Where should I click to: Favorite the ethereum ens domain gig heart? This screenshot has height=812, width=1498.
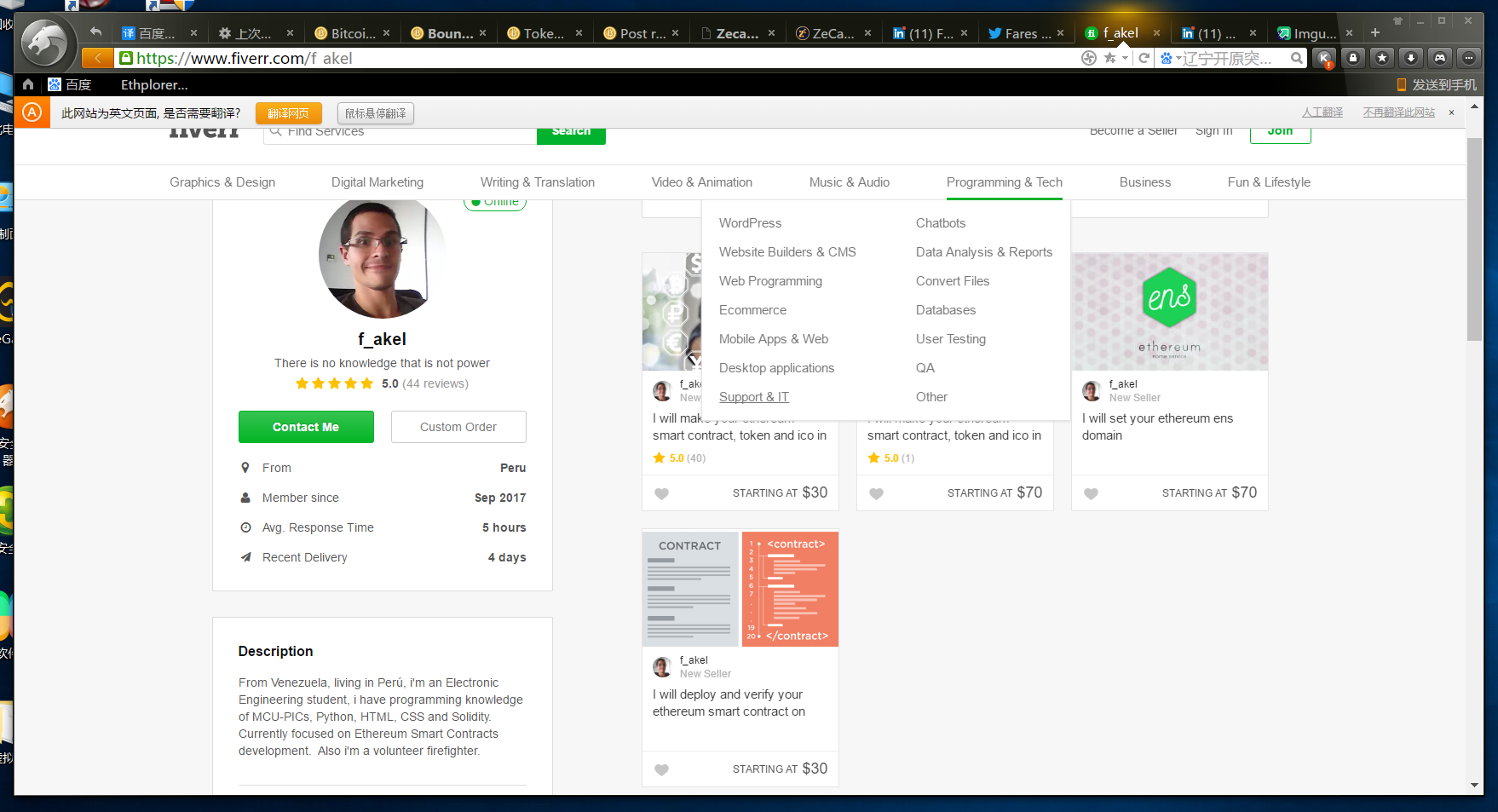click(x=1091, y=493)
